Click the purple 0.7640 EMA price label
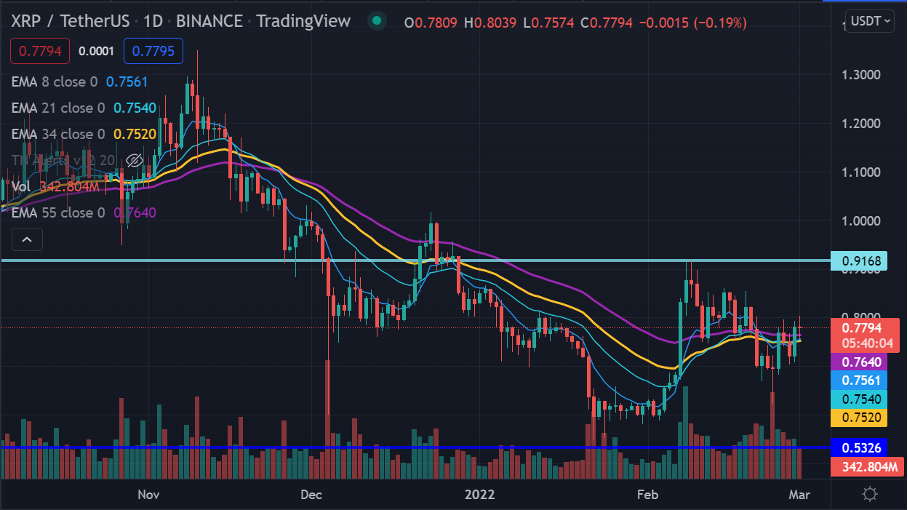This screenshot has height=510, width=908. tap(859, 362)
